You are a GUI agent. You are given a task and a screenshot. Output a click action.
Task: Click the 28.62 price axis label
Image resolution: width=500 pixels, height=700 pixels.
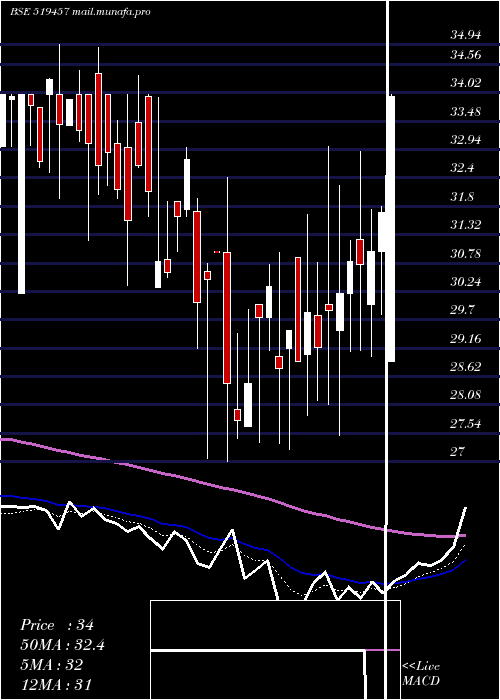(466, 367)
